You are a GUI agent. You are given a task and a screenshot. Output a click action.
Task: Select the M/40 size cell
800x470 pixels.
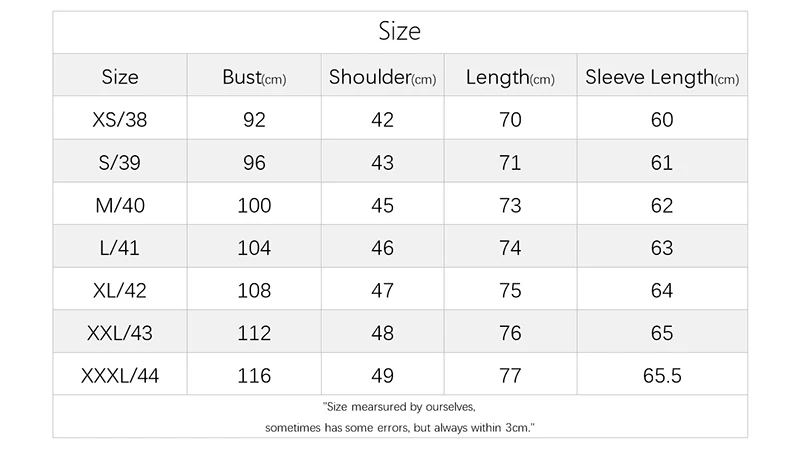[120, 205]
